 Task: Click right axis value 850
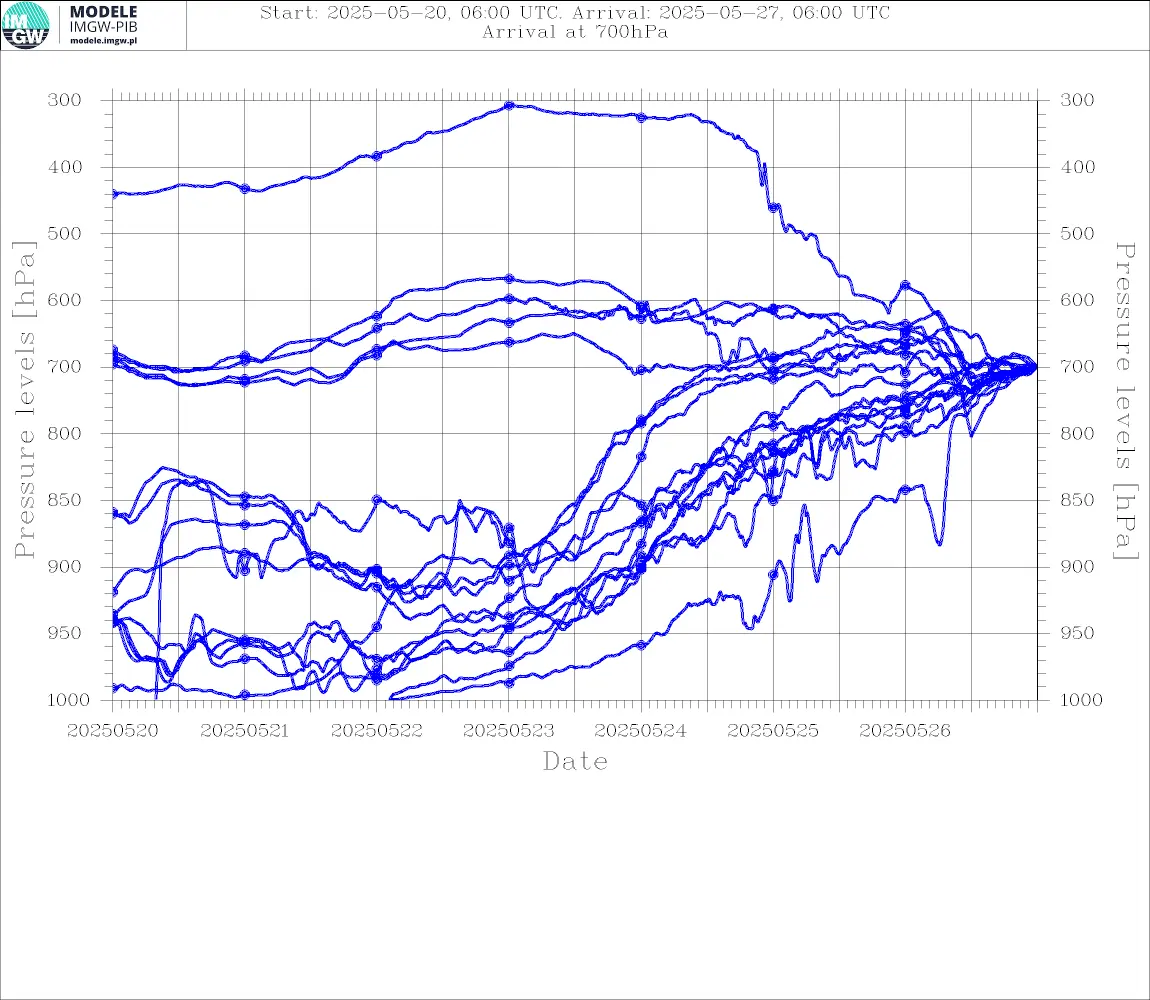pyautogui.click(x=1077, y=500)
